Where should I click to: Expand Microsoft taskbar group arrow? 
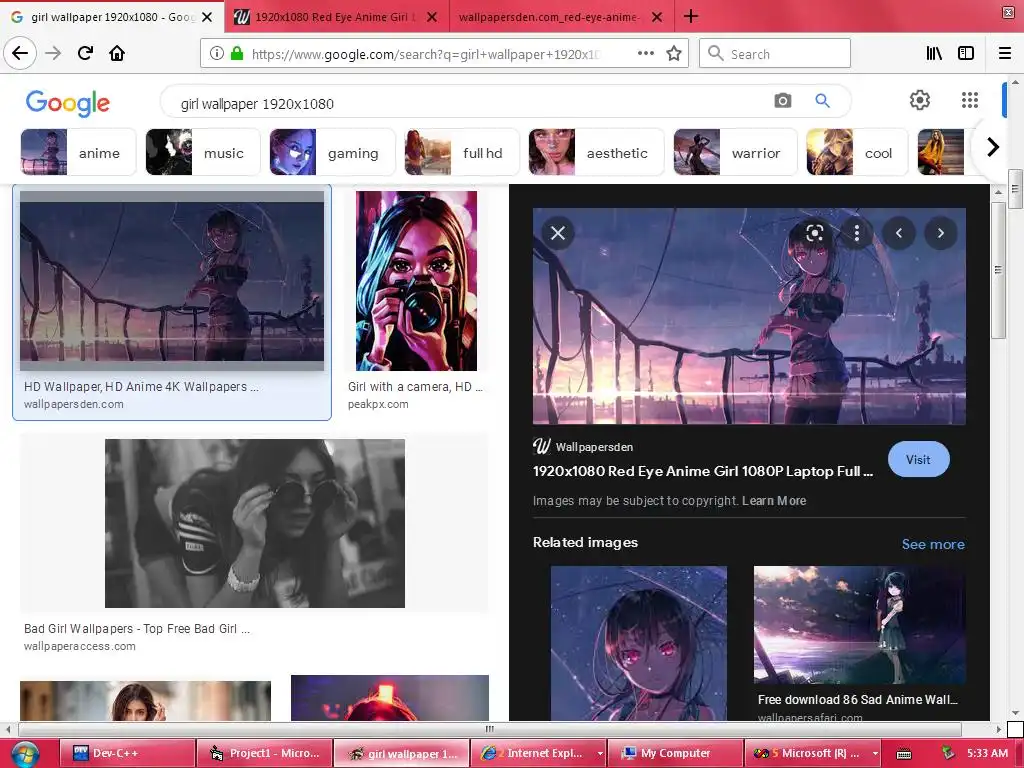coord(875,754)
